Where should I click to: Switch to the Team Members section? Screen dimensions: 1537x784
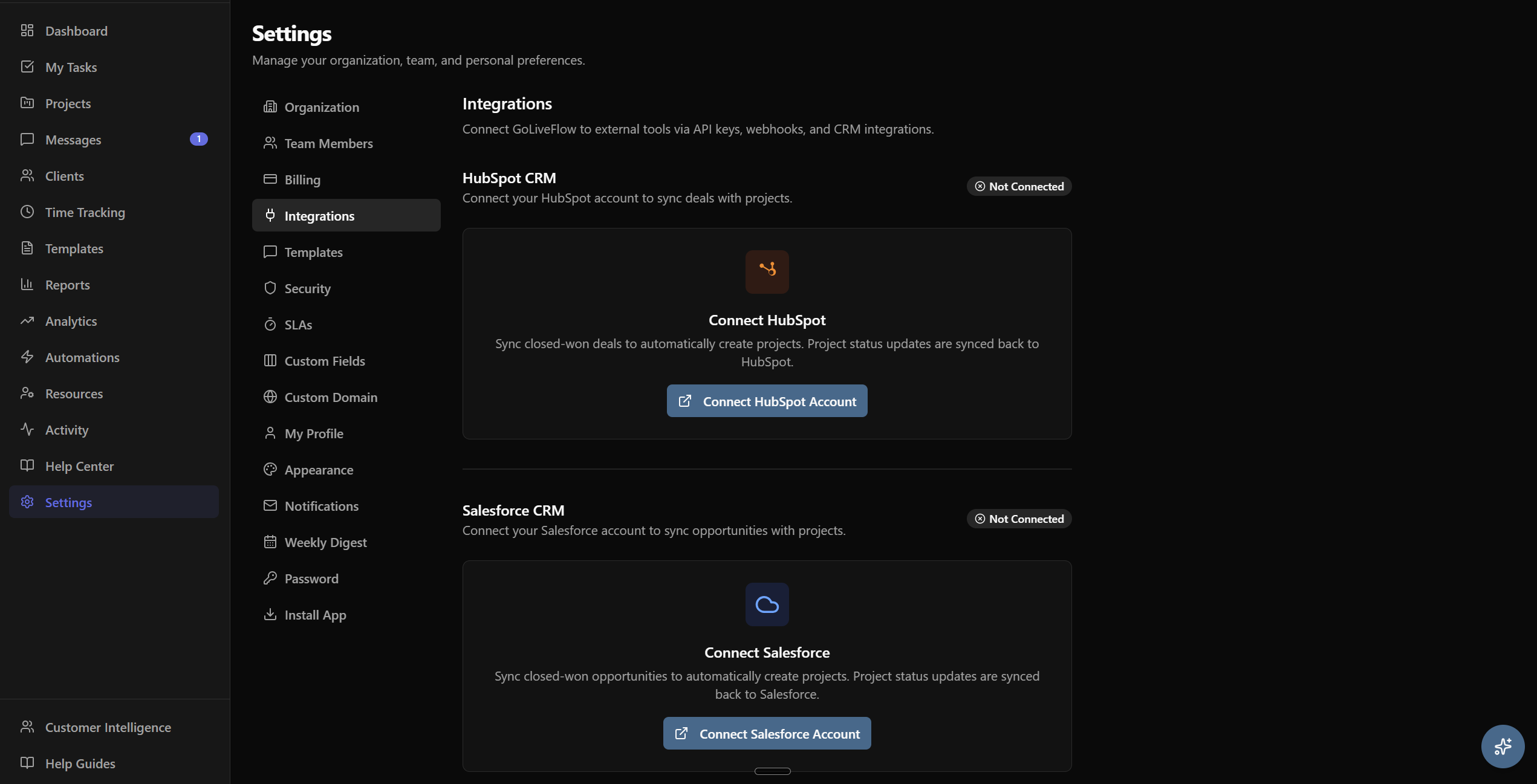pyautogui.click(x=328, y=143)
